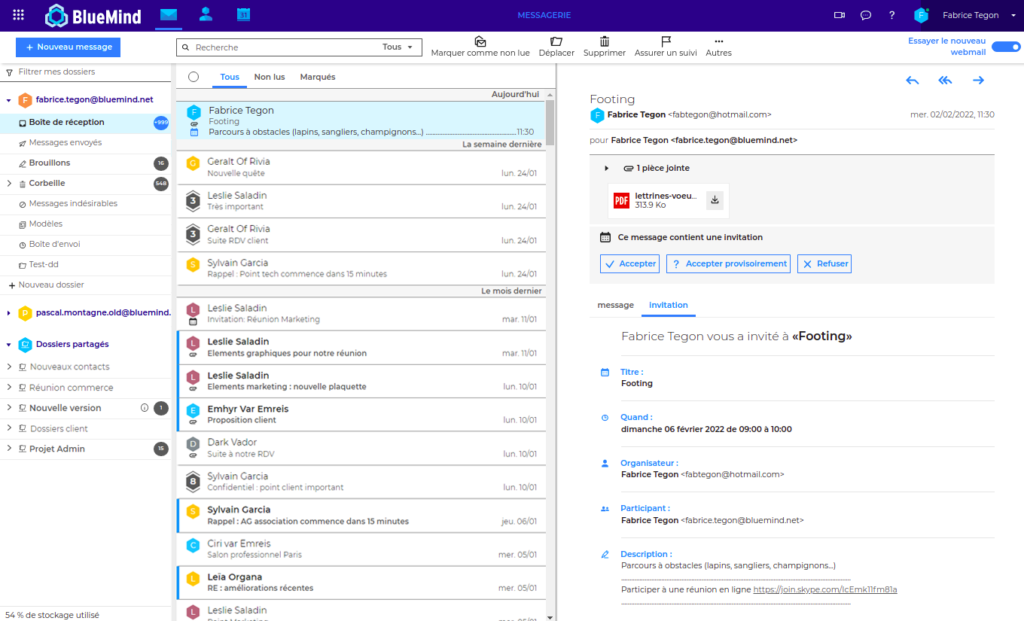Open the search filter Tous dropdown

398,47
